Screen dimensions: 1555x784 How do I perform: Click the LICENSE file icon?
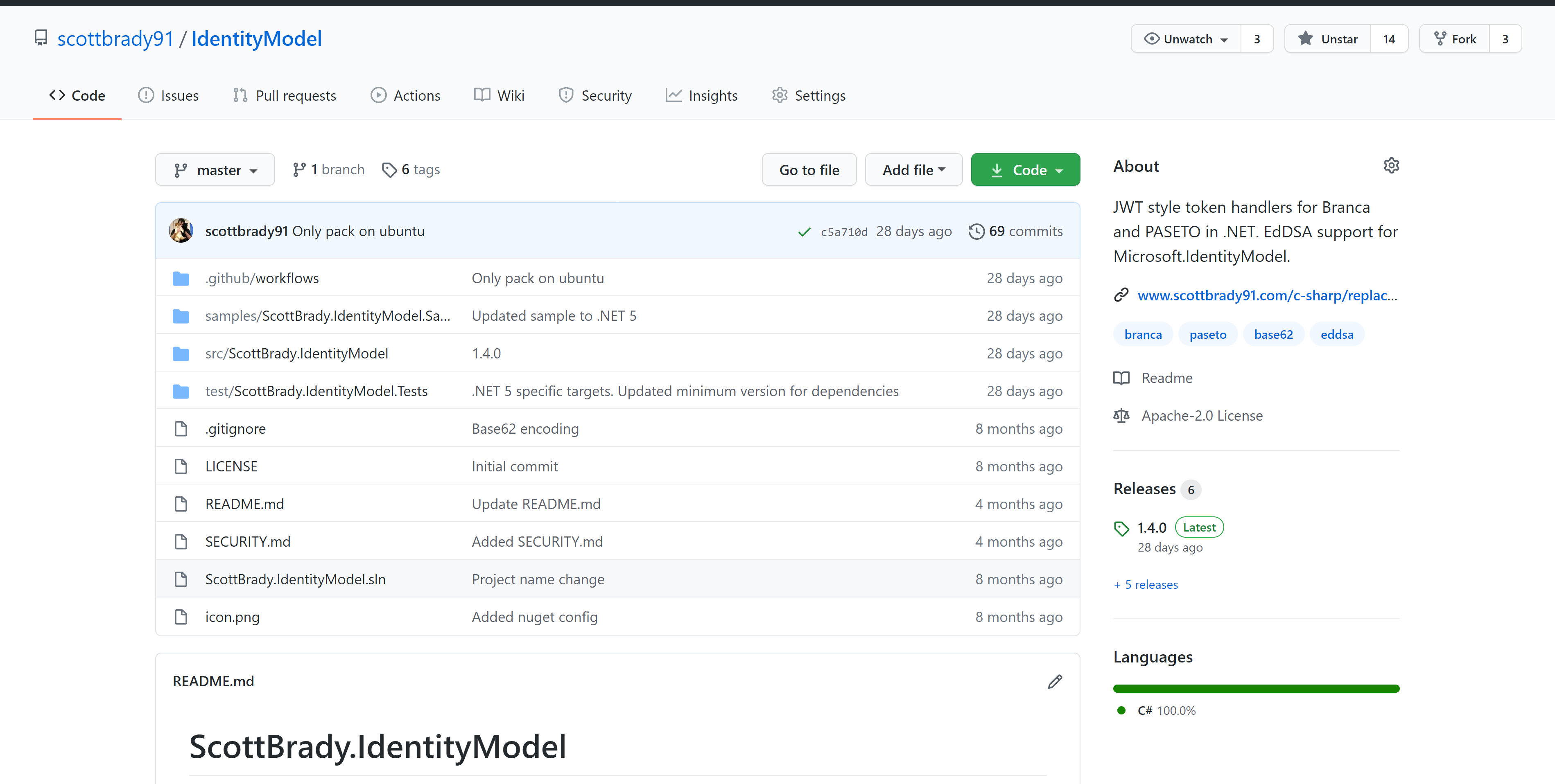tap(181, 467)
